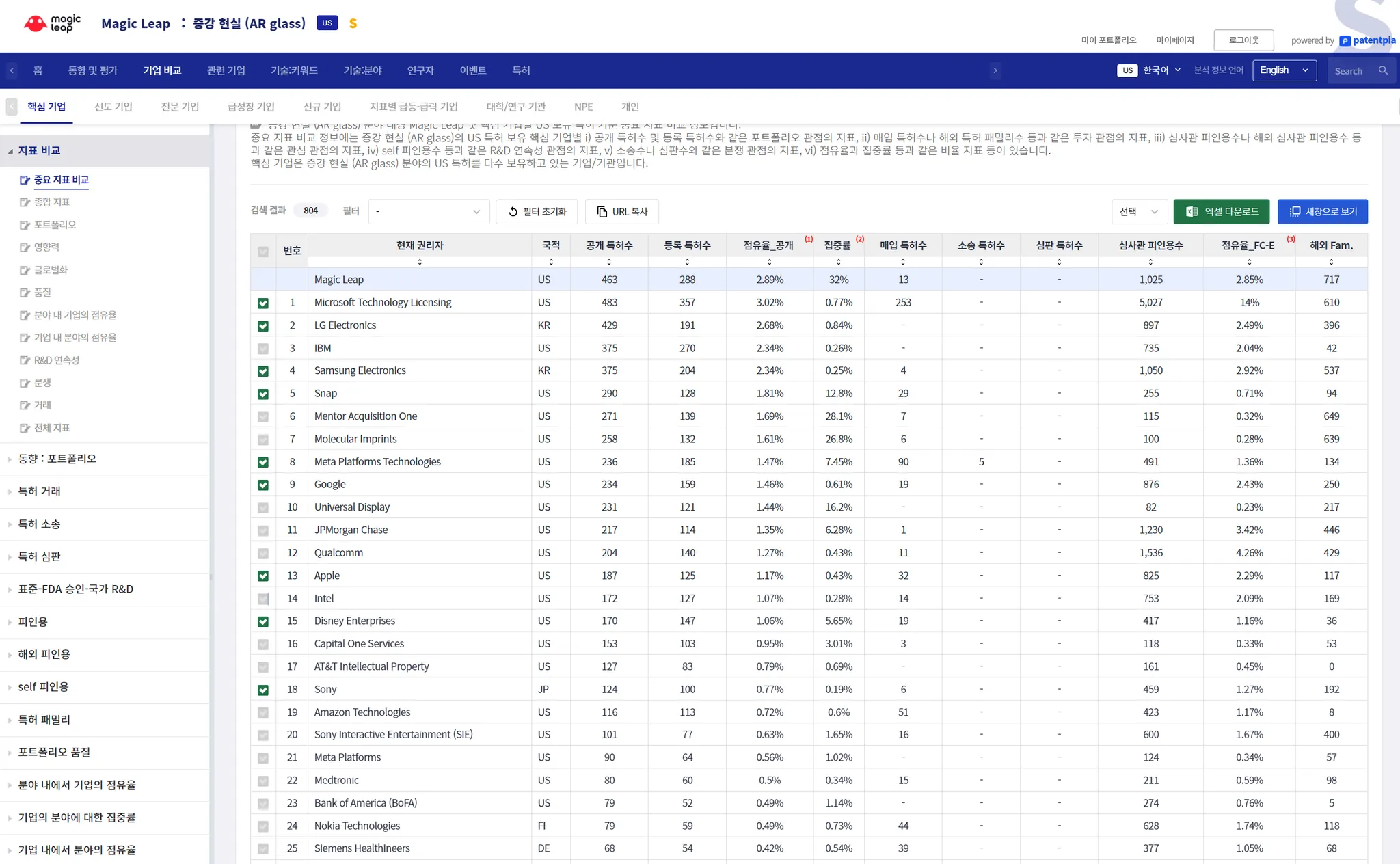This screenshot has height=864, width=1400.
Task: Click the search magnifier icon
Action: pyautogui.click(x=1383, y=70)
